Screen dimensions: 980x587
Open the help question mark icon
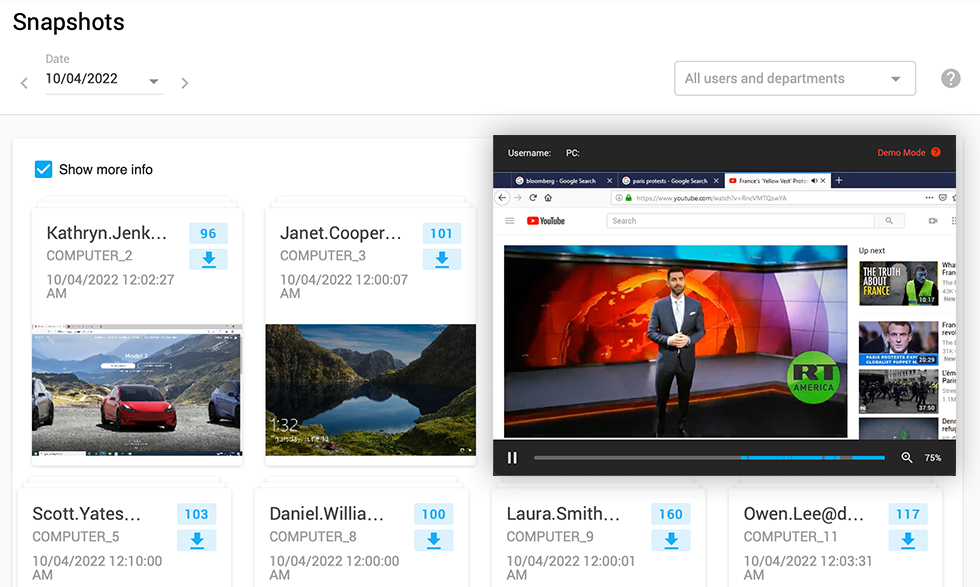click(x=951, y=79)
